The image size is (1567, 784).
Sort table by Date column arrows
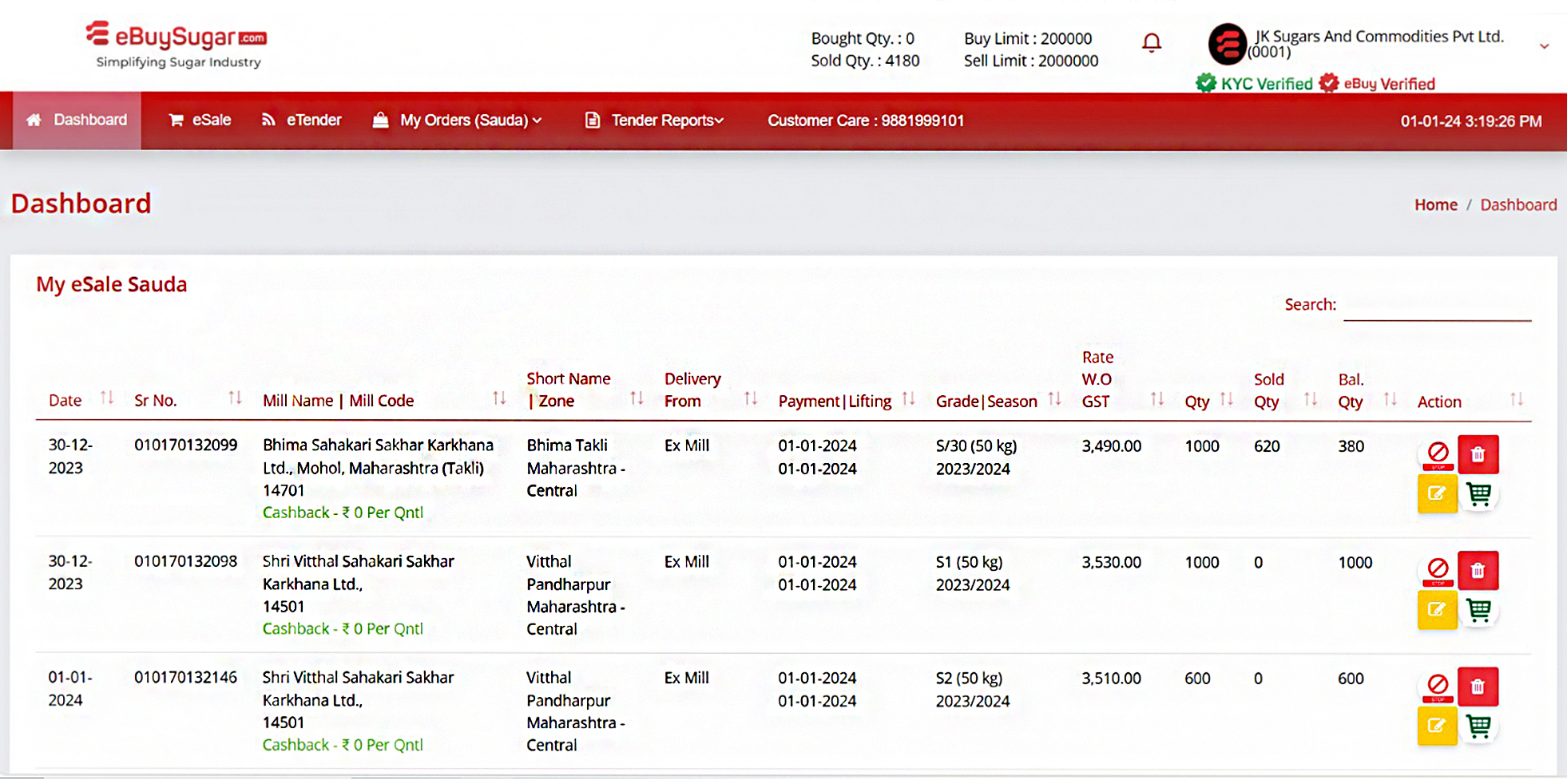(x=107, y=398)
